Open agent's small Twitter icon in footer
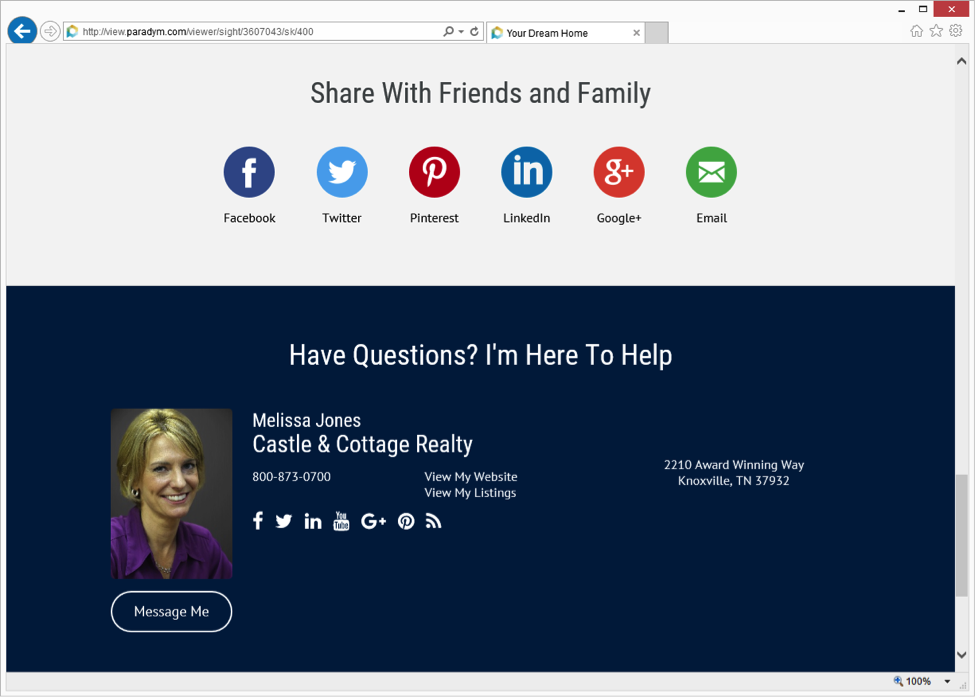 pos(284,521)
